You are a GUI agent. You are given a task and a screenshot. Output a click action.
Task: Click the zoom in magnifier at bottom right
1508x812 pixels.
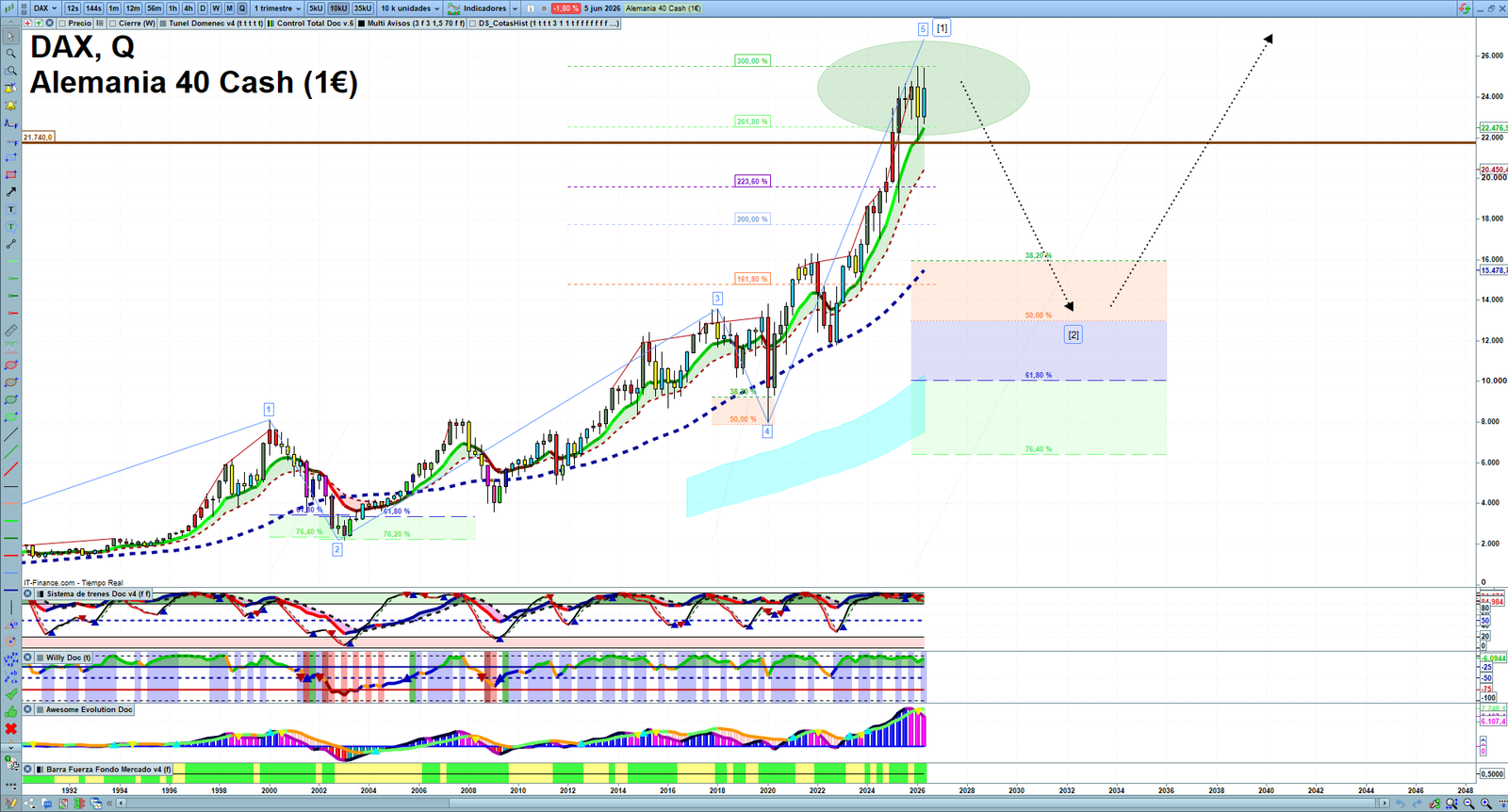tap(1486, 804)
